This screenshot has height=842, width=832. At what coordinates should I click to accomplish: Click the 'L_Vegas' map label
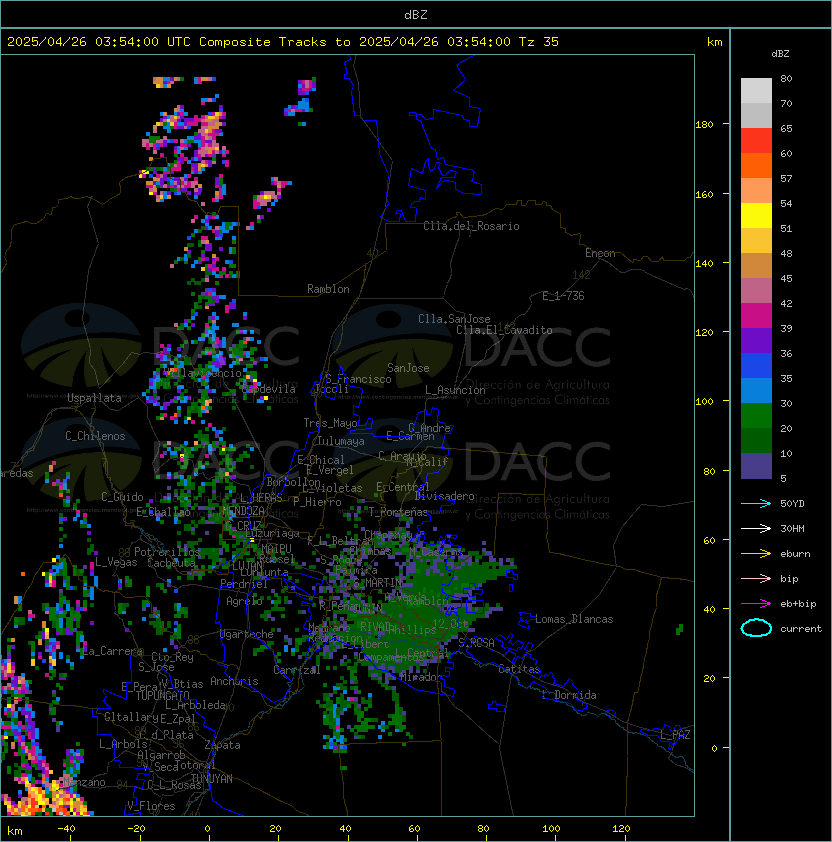tap(116, 562)
